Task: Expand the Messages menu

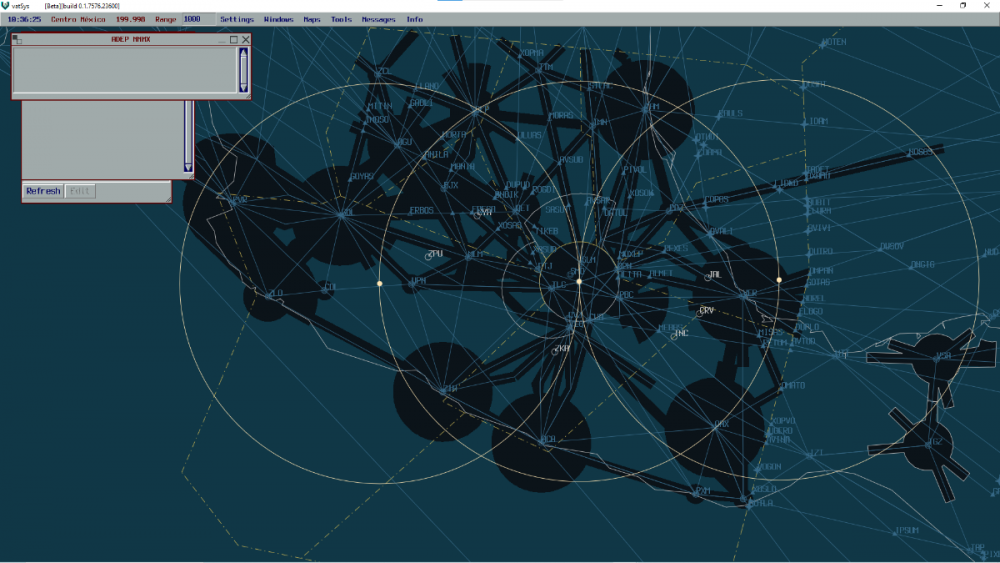Action: tap(378, 19)
